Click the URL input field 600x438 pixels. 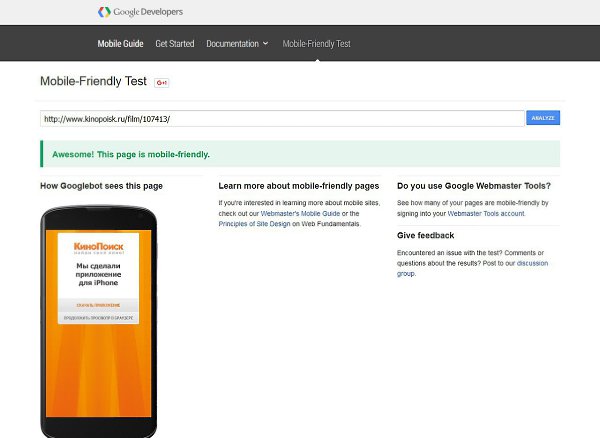tap(282, 119)
